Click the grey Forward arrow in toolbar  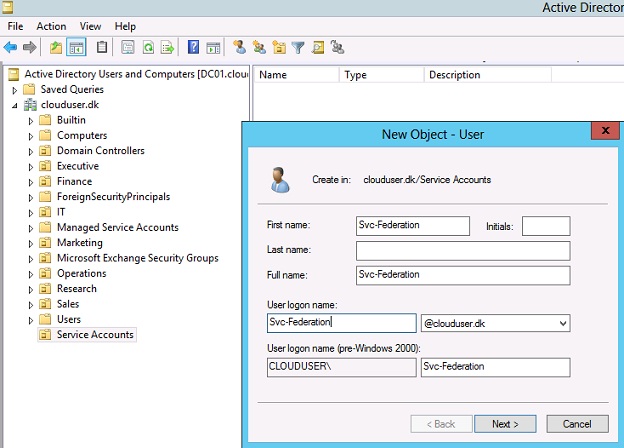click(30, 48)
